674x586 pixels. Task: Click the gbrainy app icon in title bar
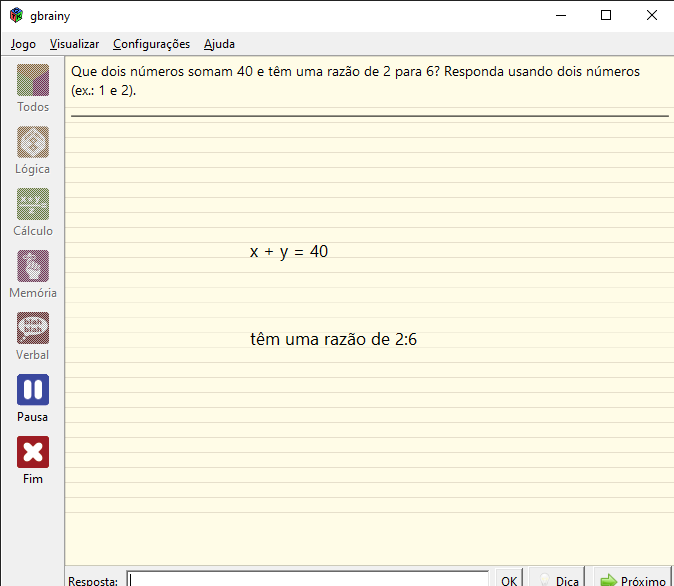[x=16, y=15]
